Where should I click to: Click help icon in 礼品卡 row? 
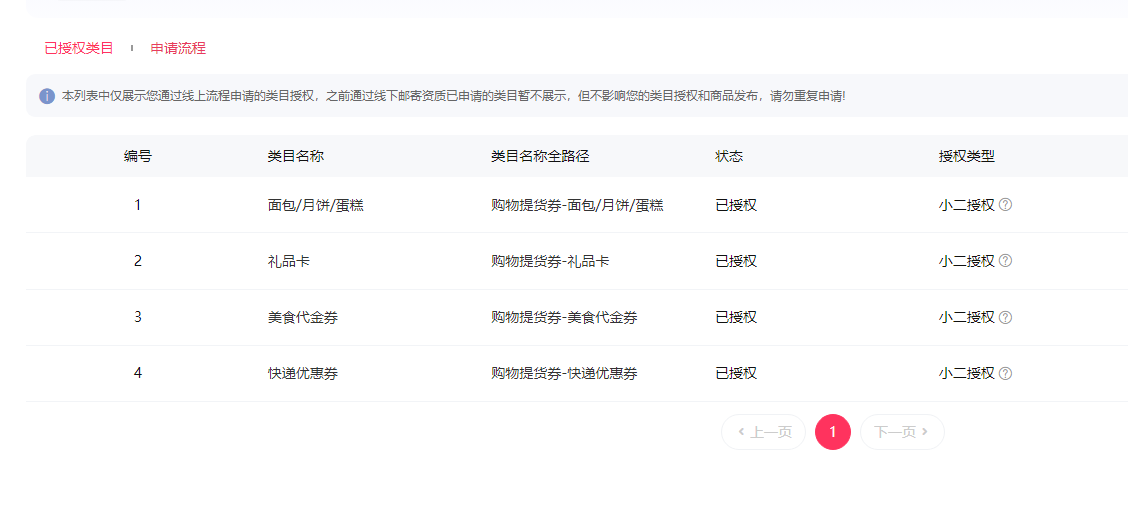coord(1006,261)
